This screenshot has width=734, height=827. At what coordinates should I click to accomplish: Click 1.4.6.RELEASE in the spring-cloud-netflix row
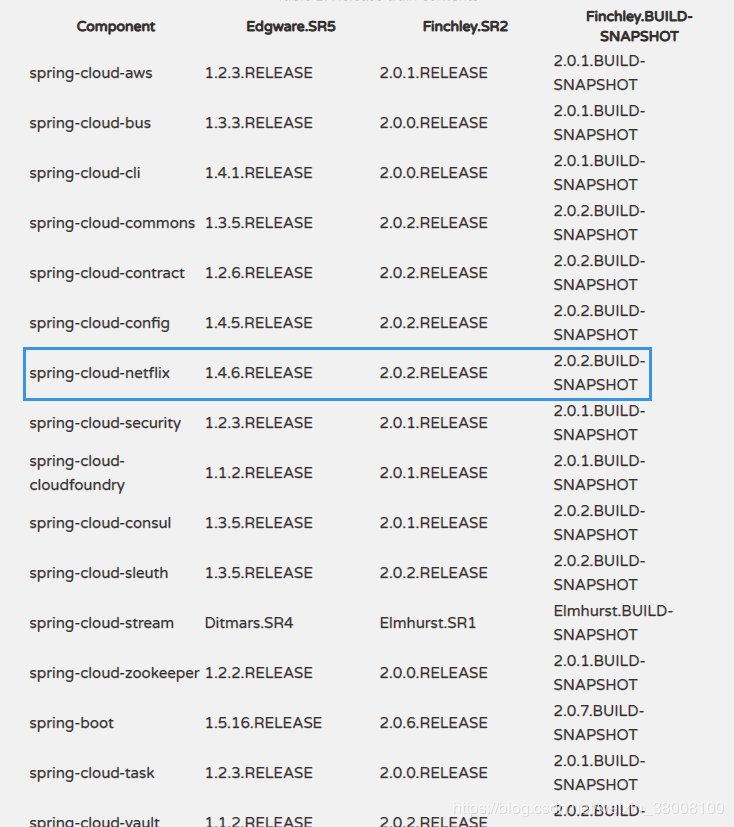coord(258,373)
